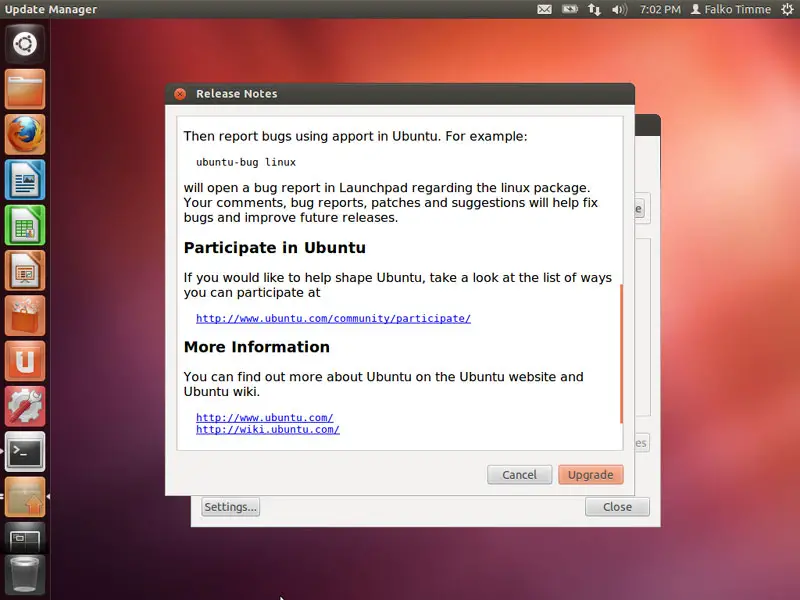The height and width of the screenshot is (600, 800).
Task: Close the Release Notes dialog
Action: coord(180,94)
